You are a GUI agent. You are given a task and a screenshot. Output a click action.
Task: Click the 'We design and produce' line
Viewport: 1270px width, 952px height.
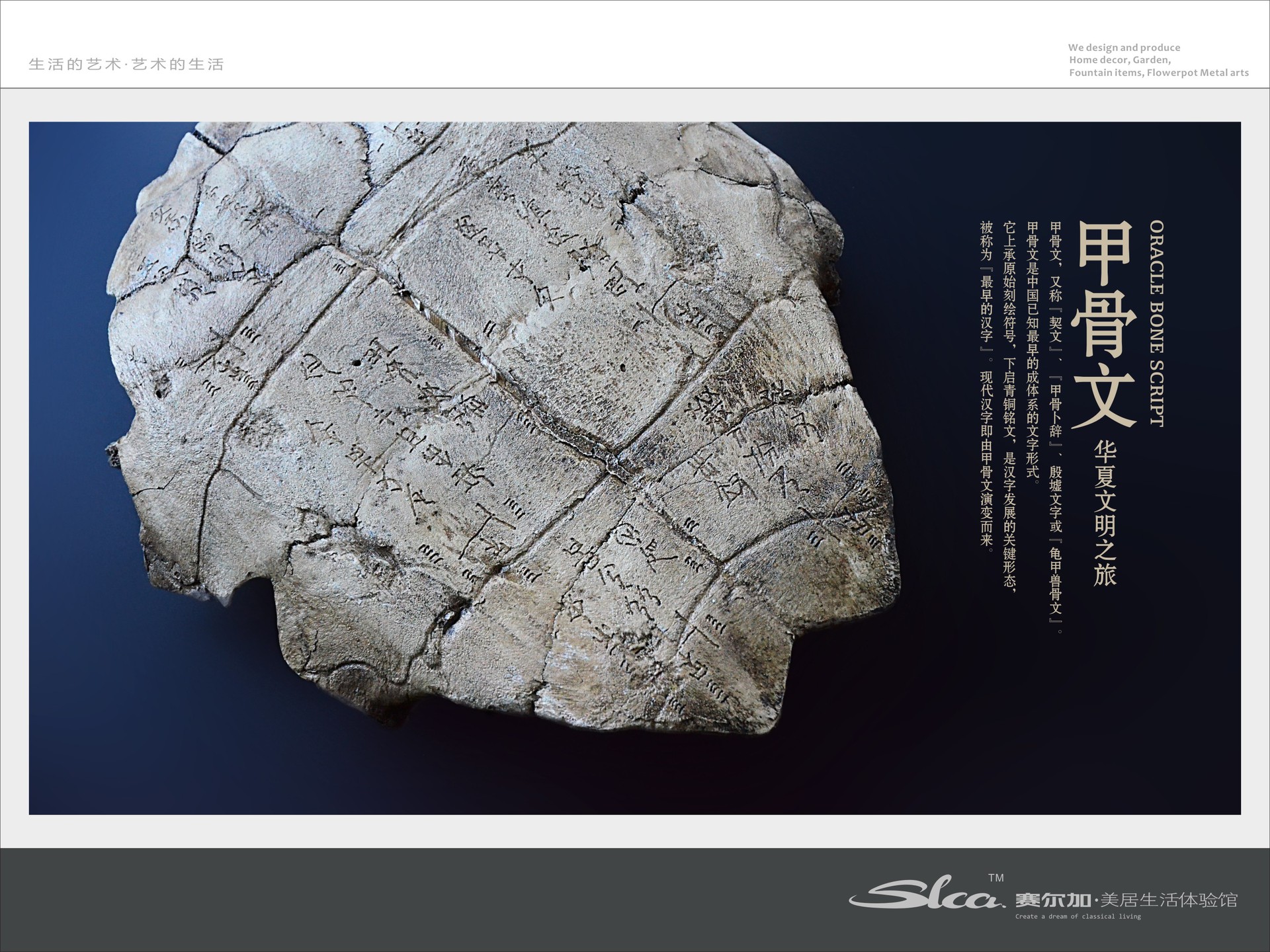tap(1124, 48)
